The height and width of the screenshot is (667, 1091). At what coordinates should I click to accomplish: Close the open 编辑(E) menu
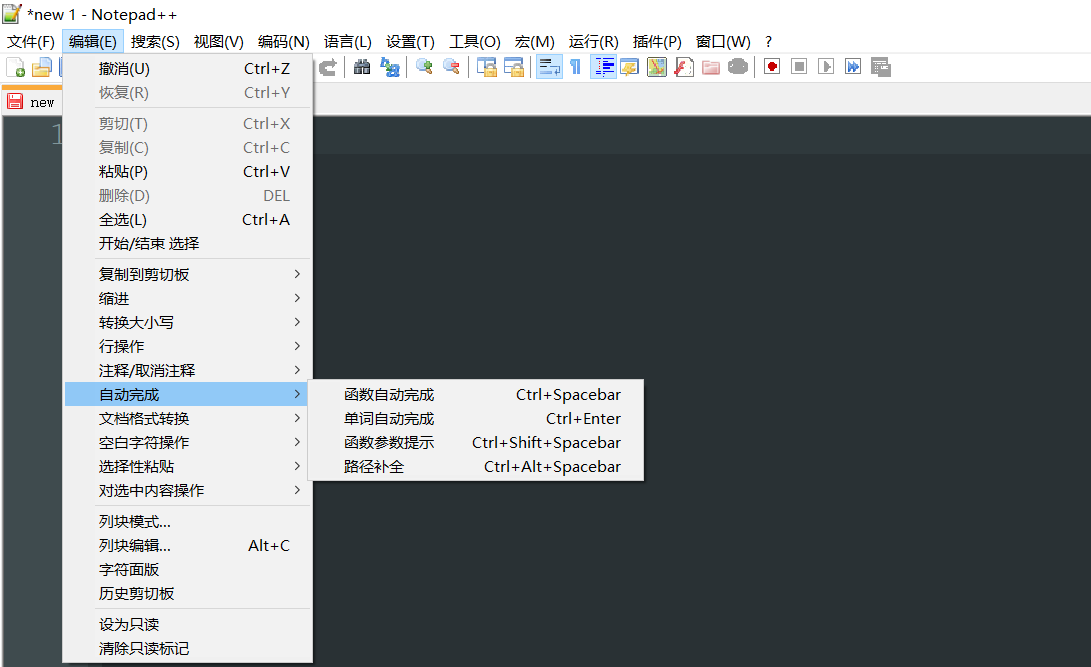(93, 42)
